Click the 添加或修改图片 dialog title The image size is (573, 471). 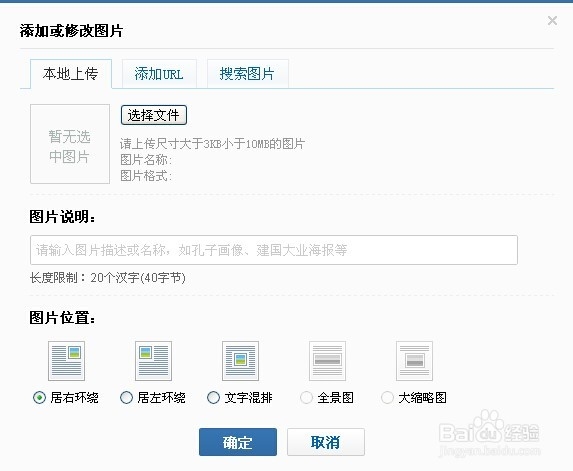click(x=71, y=31)
